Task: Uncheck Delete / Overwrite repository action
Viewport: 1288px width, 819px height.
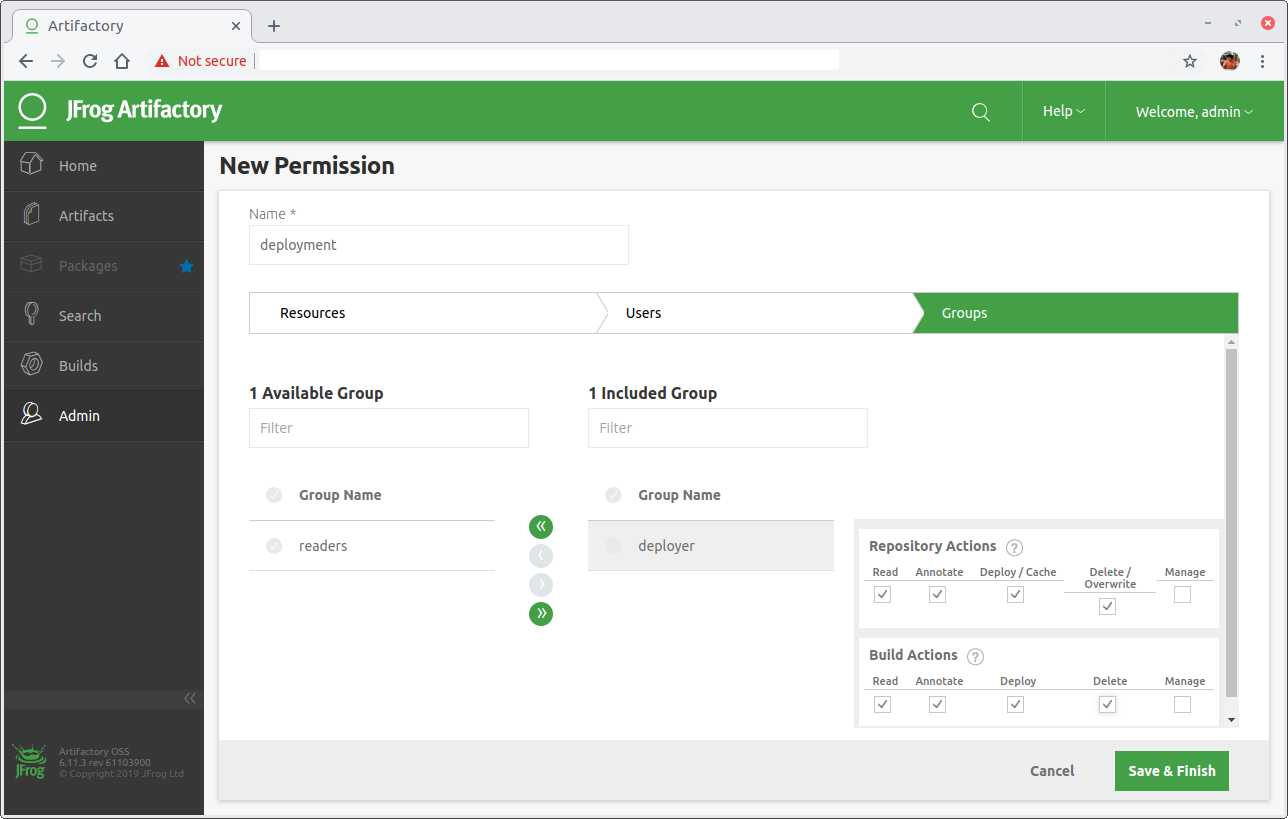Action: coord(1107,606)
